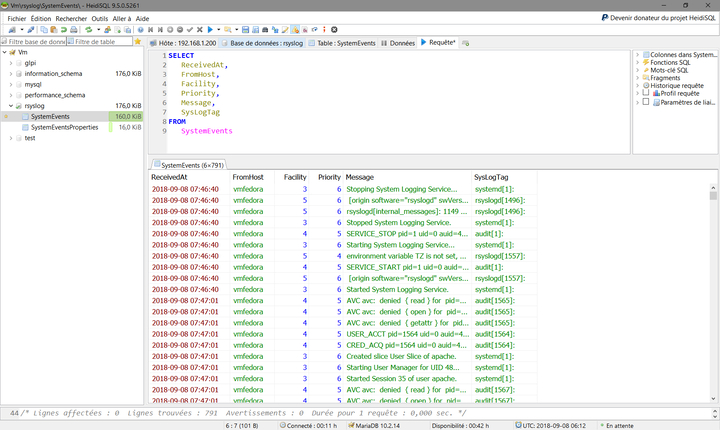This screenshot has width=720, height=430.
Task: Jump to first row icon
Action: (150, 29)
